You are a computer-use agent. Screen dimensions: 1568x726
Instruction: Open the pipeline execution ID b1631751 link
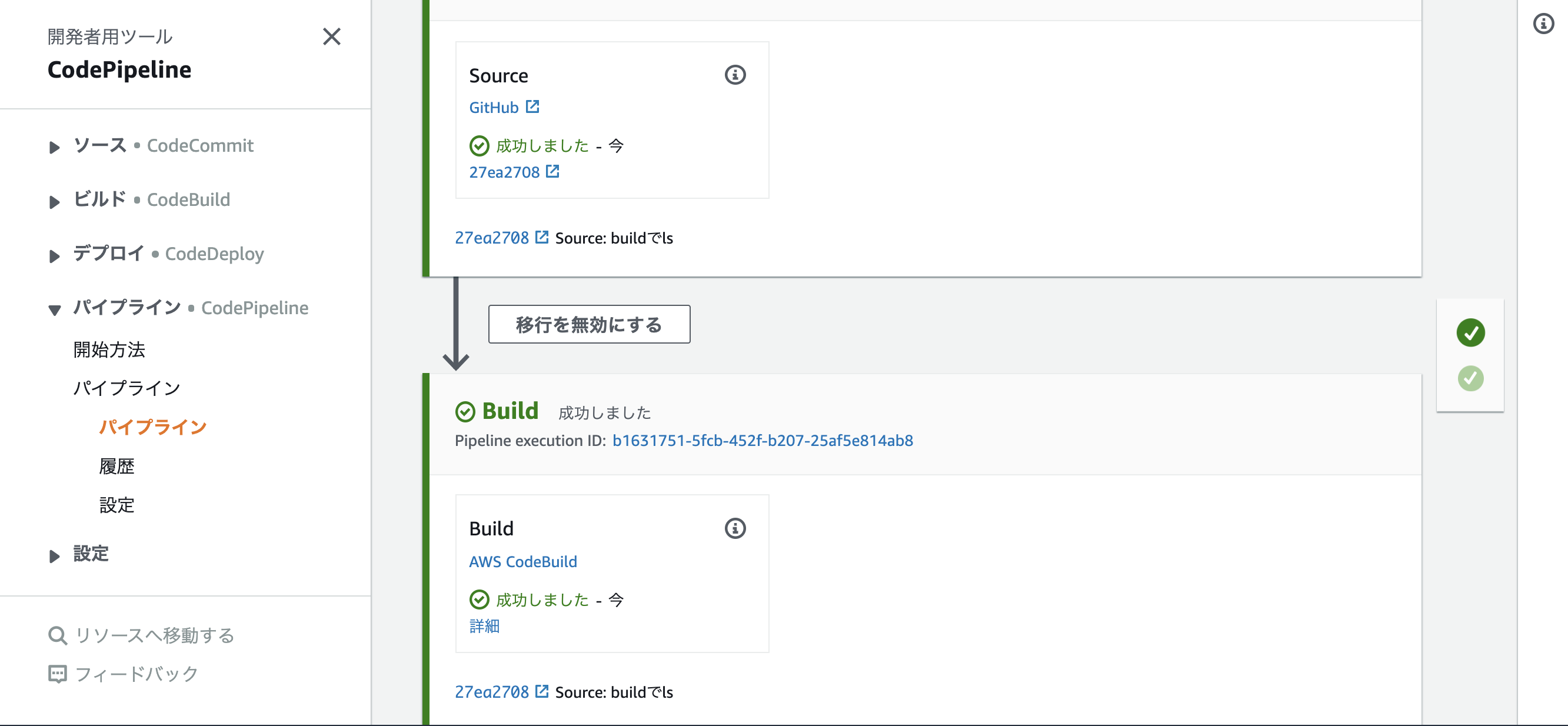point(762,440)
